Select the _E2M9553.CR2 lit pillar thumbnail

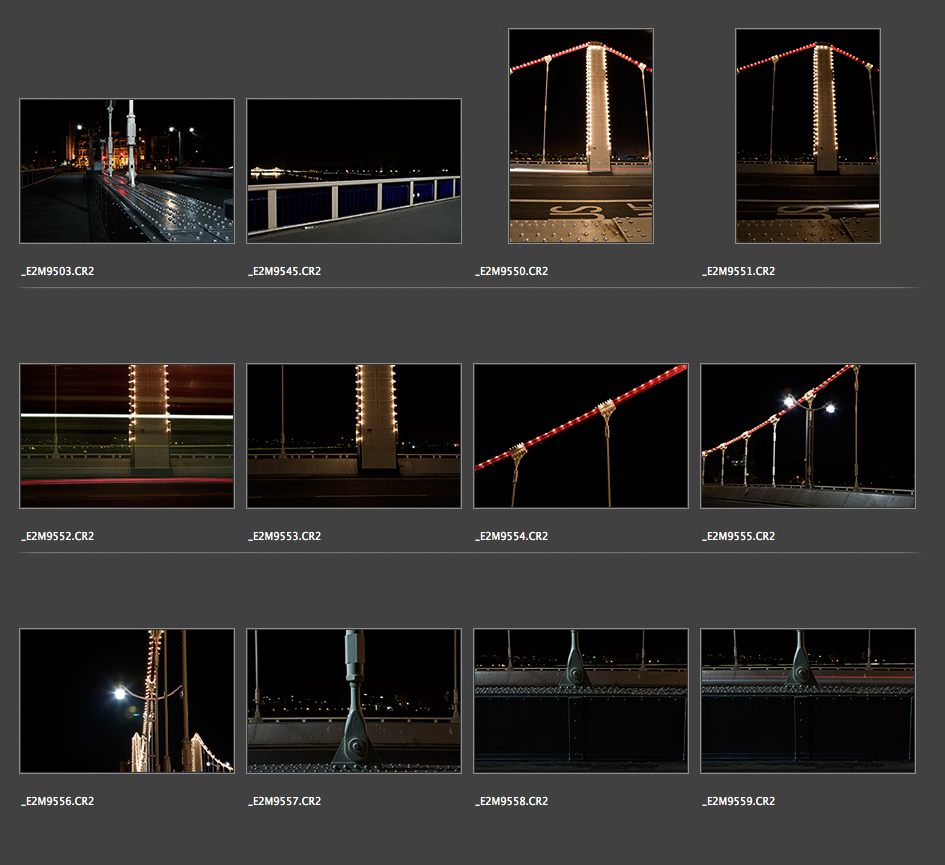click(354, 436)
